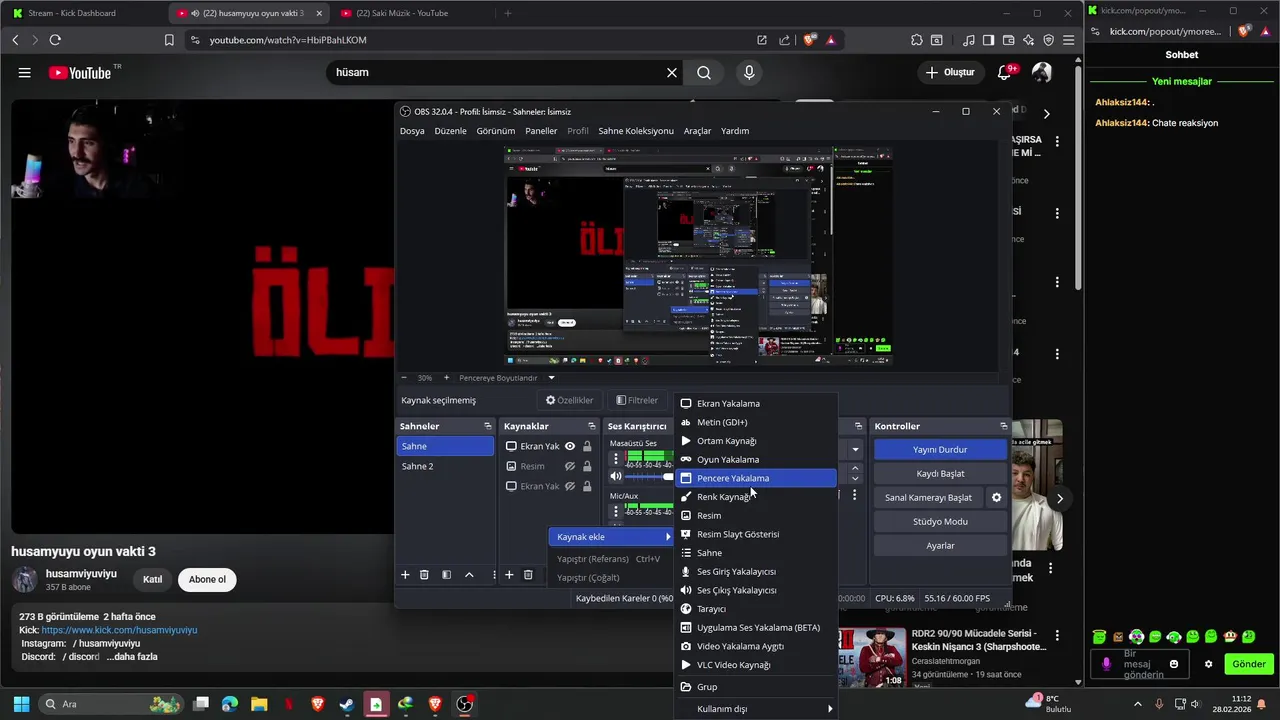
Task: Decrease transition duration stepper down arrow
Action: tap(855, 479)
